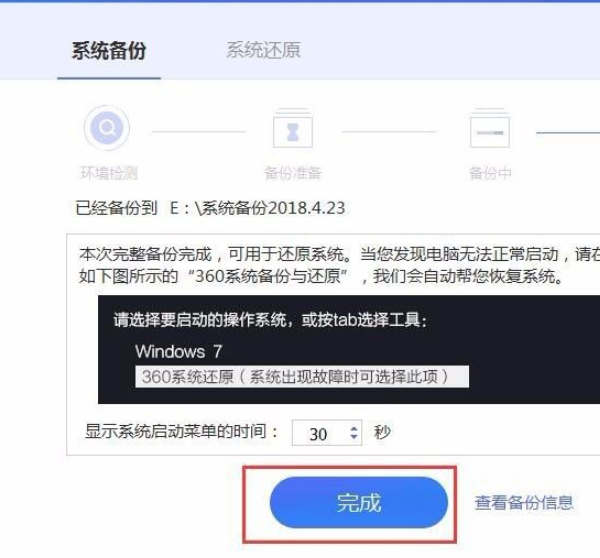This screenshot has height=558, width=600.
Task: Decrease boot menu time with down arrow
Action: click(354, 437)
